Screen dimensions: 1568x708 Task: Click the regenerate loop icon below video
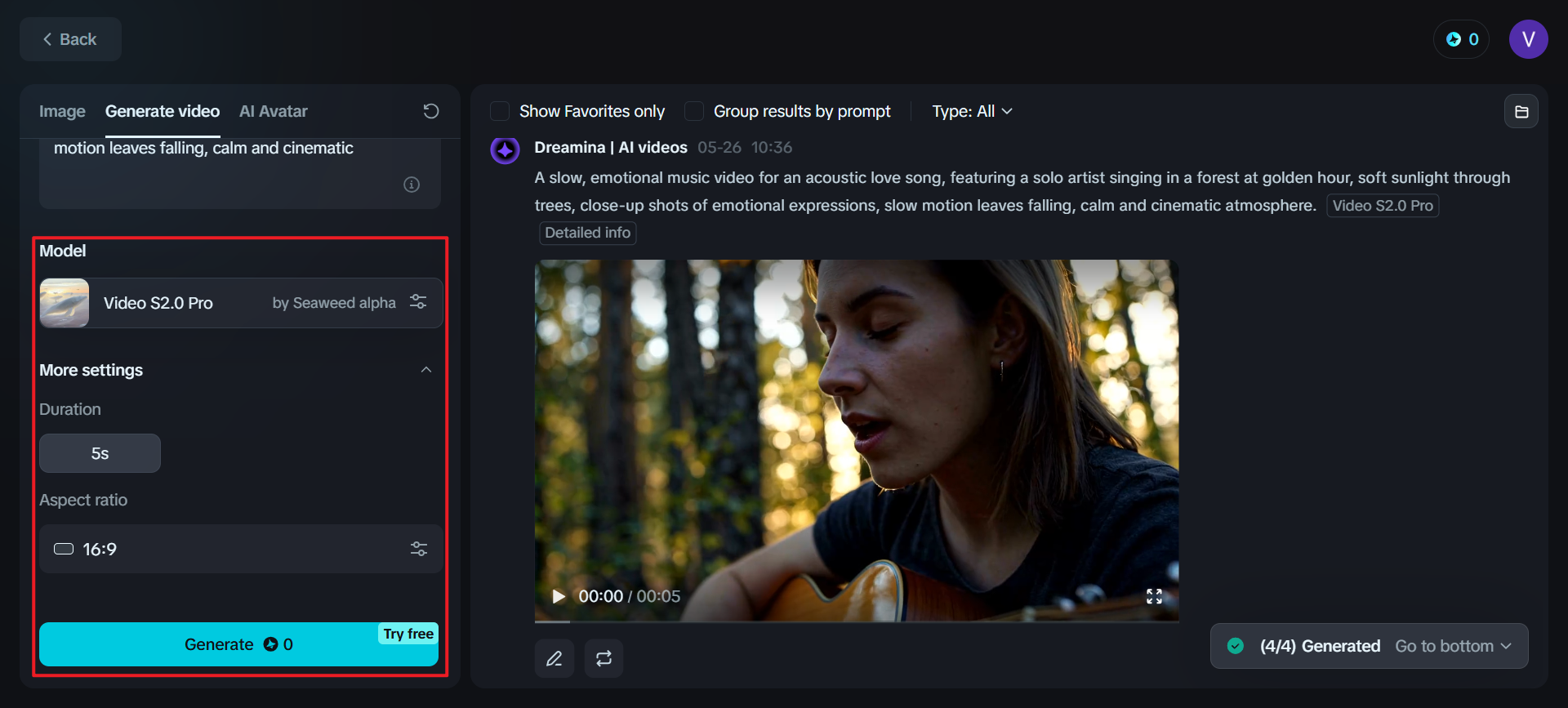604,659
